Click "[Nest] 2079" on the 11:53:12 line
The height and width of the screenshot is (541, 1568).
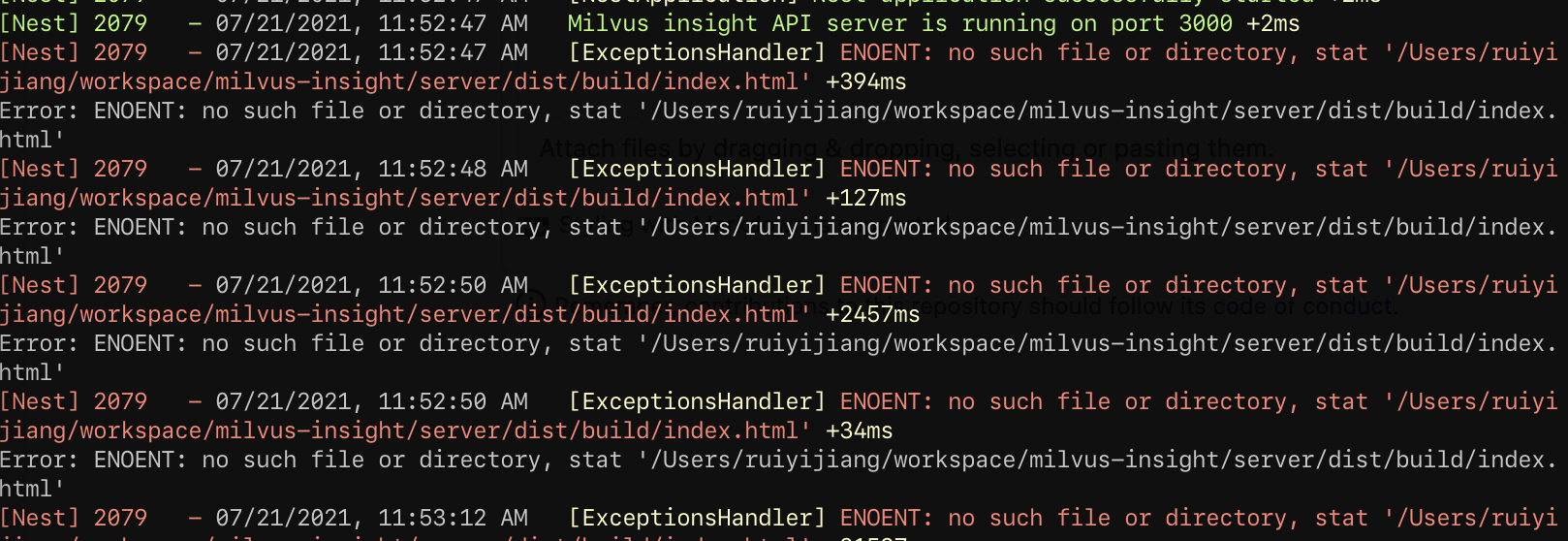pyautogui.click(x=74, y=518)
